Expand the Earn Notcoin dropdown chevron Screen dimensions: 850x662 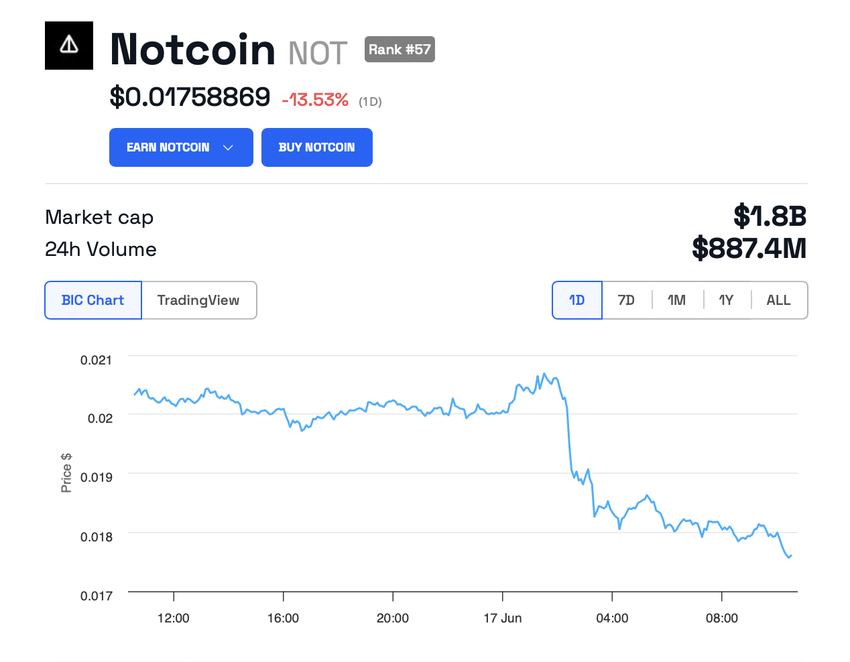click(x=228, y=147)
